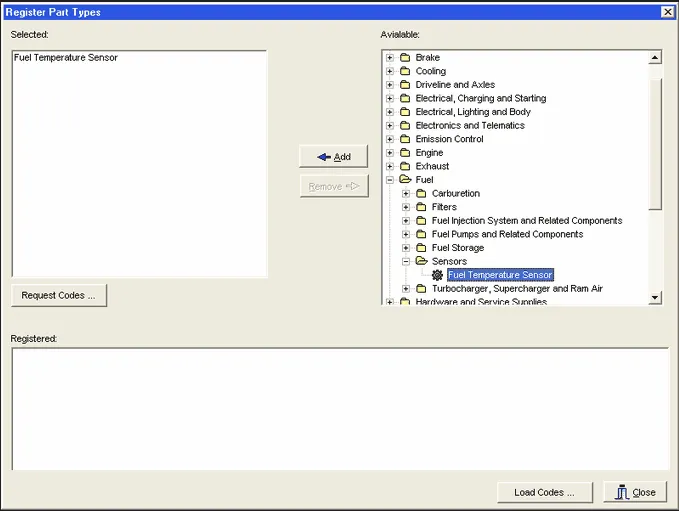
Task: Expand the Electronics and Telematics node
Action: coord(390,126)
